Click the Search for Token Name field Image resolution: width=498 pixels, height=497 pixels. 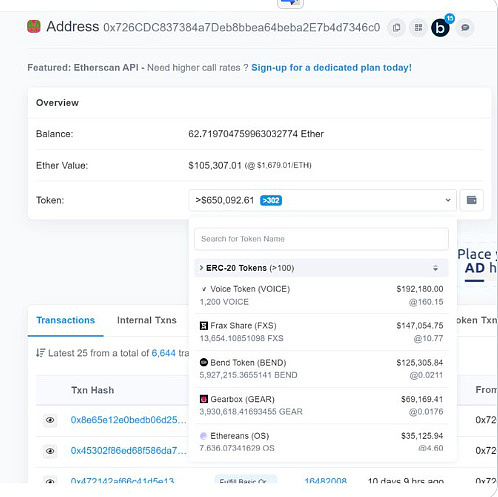[x=321, y=239]
